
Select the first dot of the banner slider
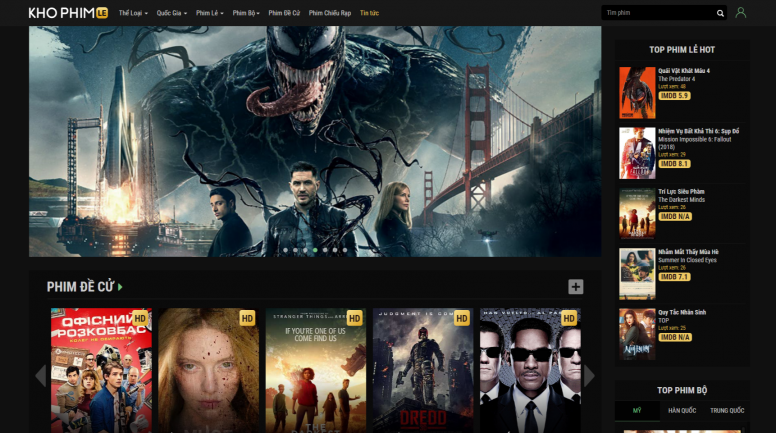[x=285, y=250]
